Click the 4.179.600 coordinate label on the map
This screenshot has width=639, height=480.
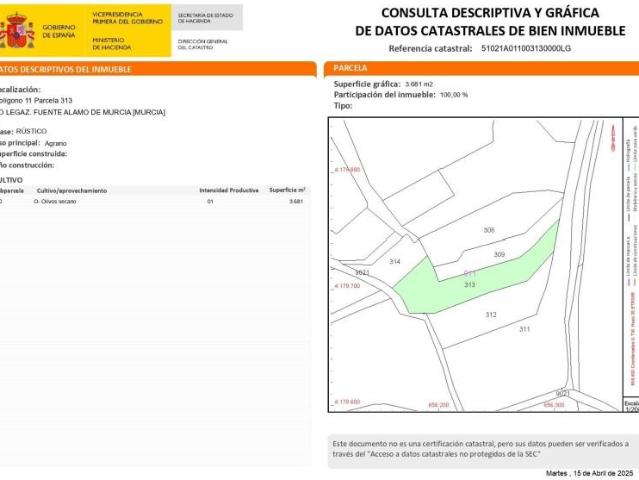click(347, 402)
